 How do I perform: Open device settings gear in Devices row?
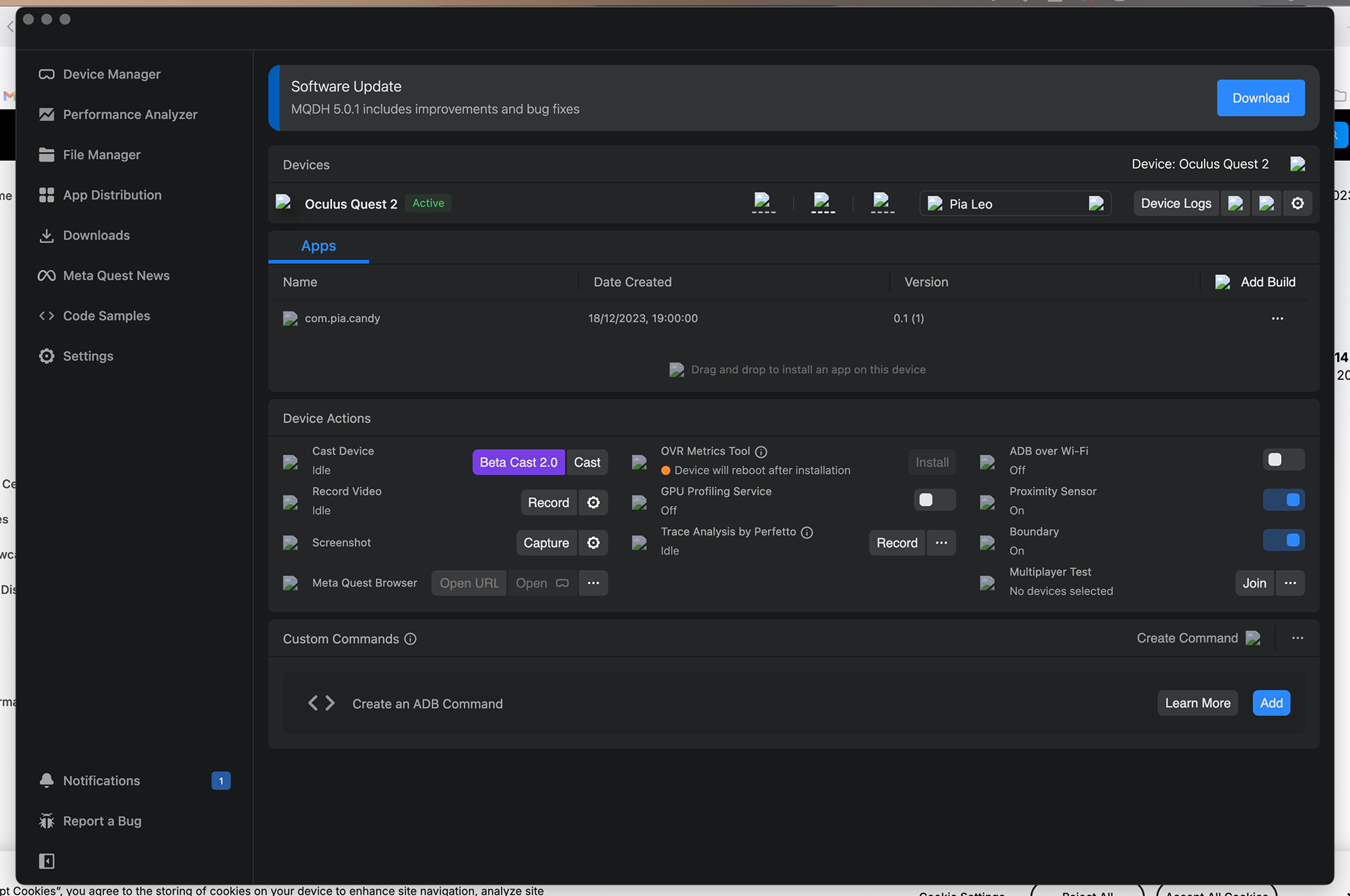click(x=1298, y=203)
